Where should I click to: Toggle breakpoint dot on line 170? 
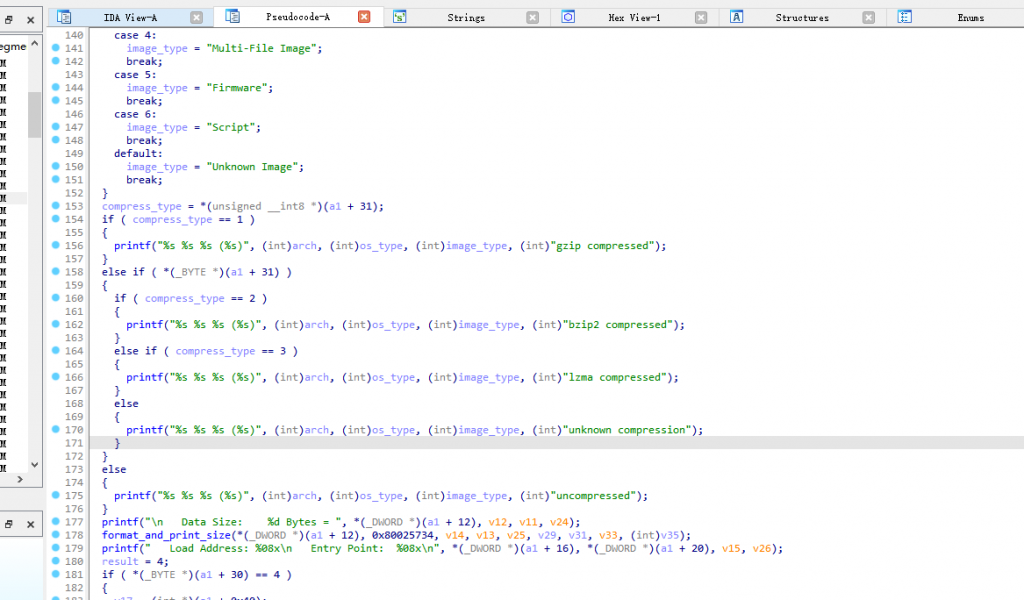(56, 430)
